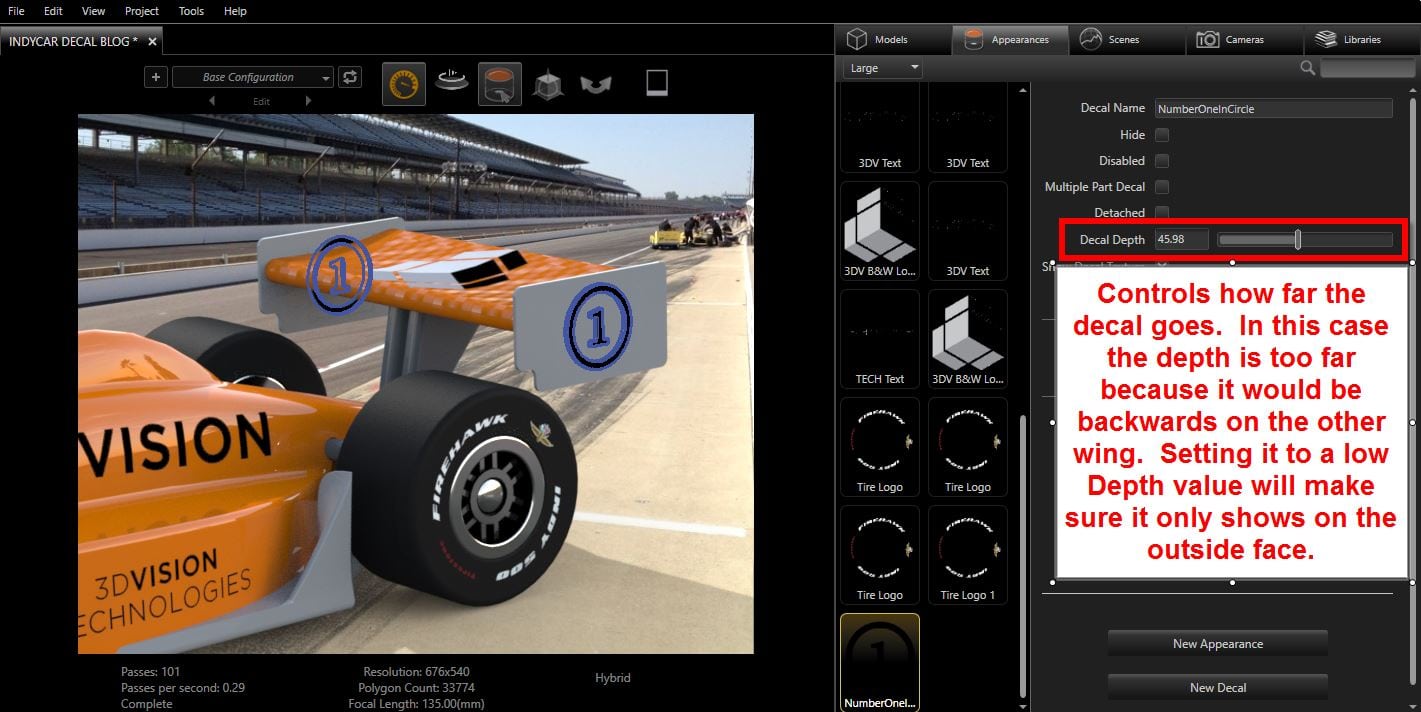The width and height of the screenshot is (1421, 712).
Task: Open the Project menu
Action: (x=142, y=11)
